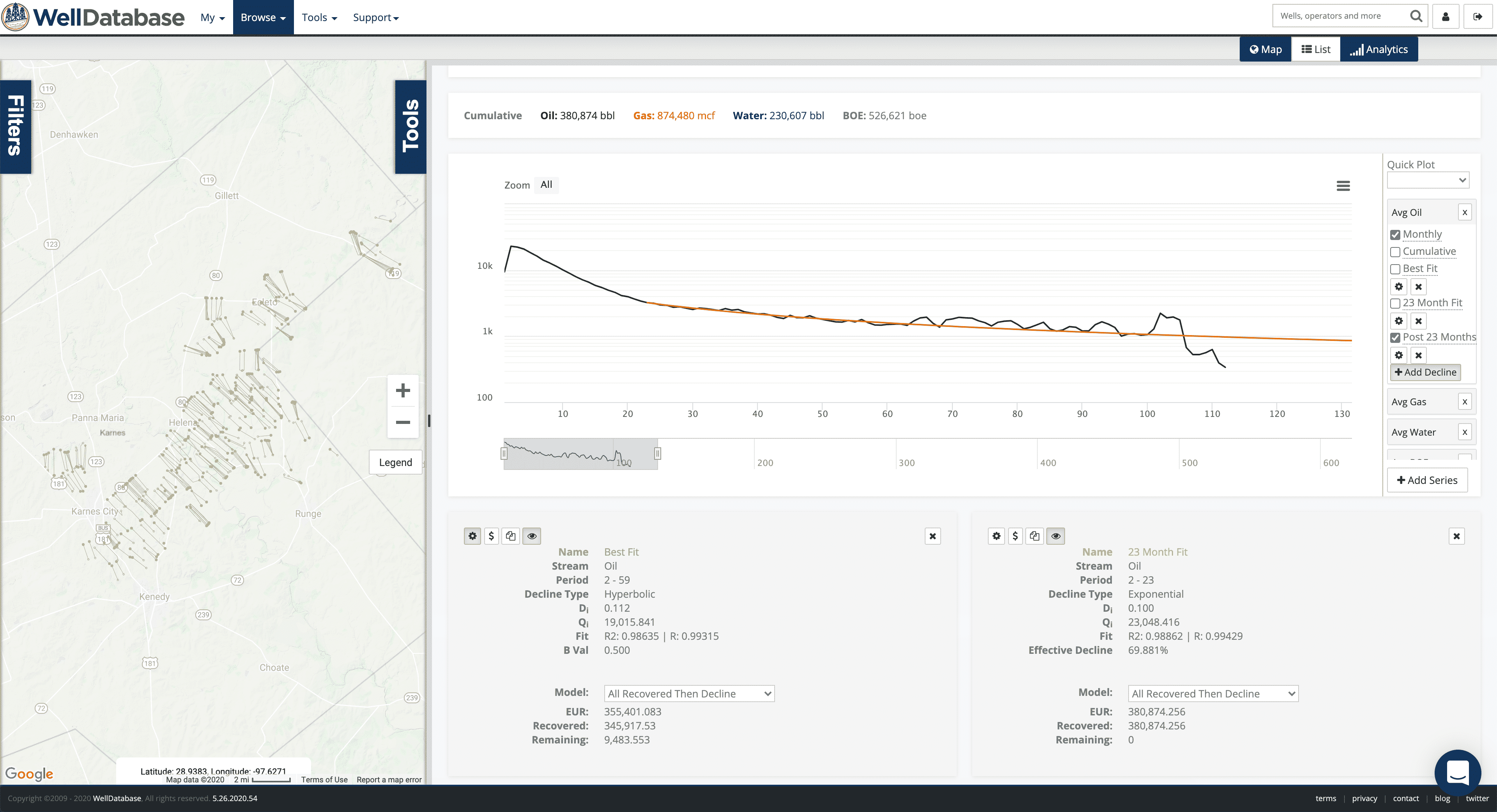Image resolution: width=1497 pixels, height=812 pixels.
Task: Open the chart hamburger menu icon
Action: click(1342, 186)
